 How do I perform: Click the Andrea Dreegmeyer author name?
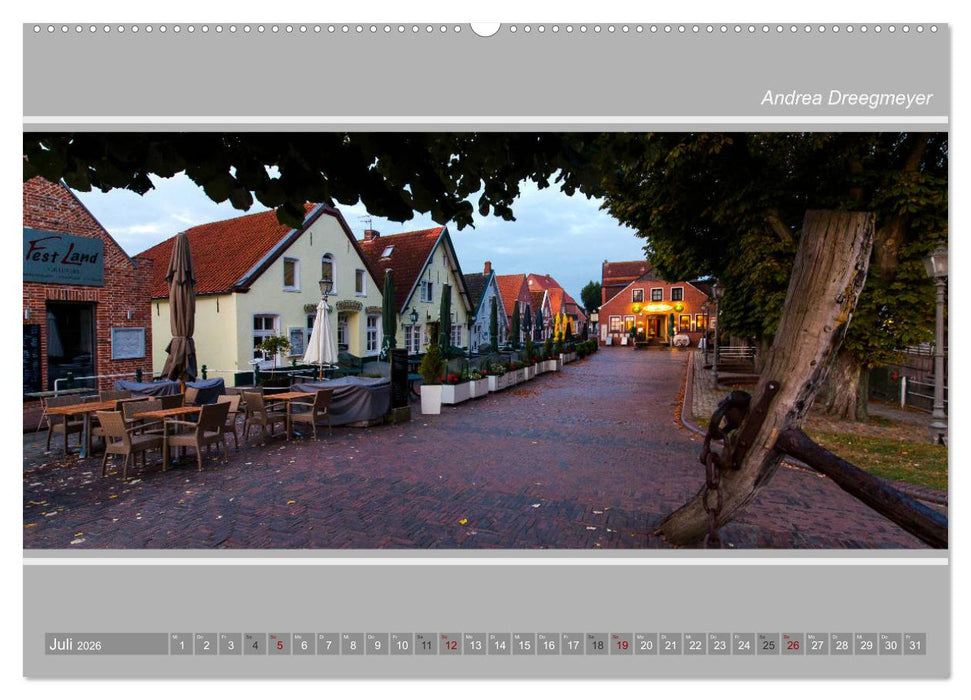click(846, 97)
